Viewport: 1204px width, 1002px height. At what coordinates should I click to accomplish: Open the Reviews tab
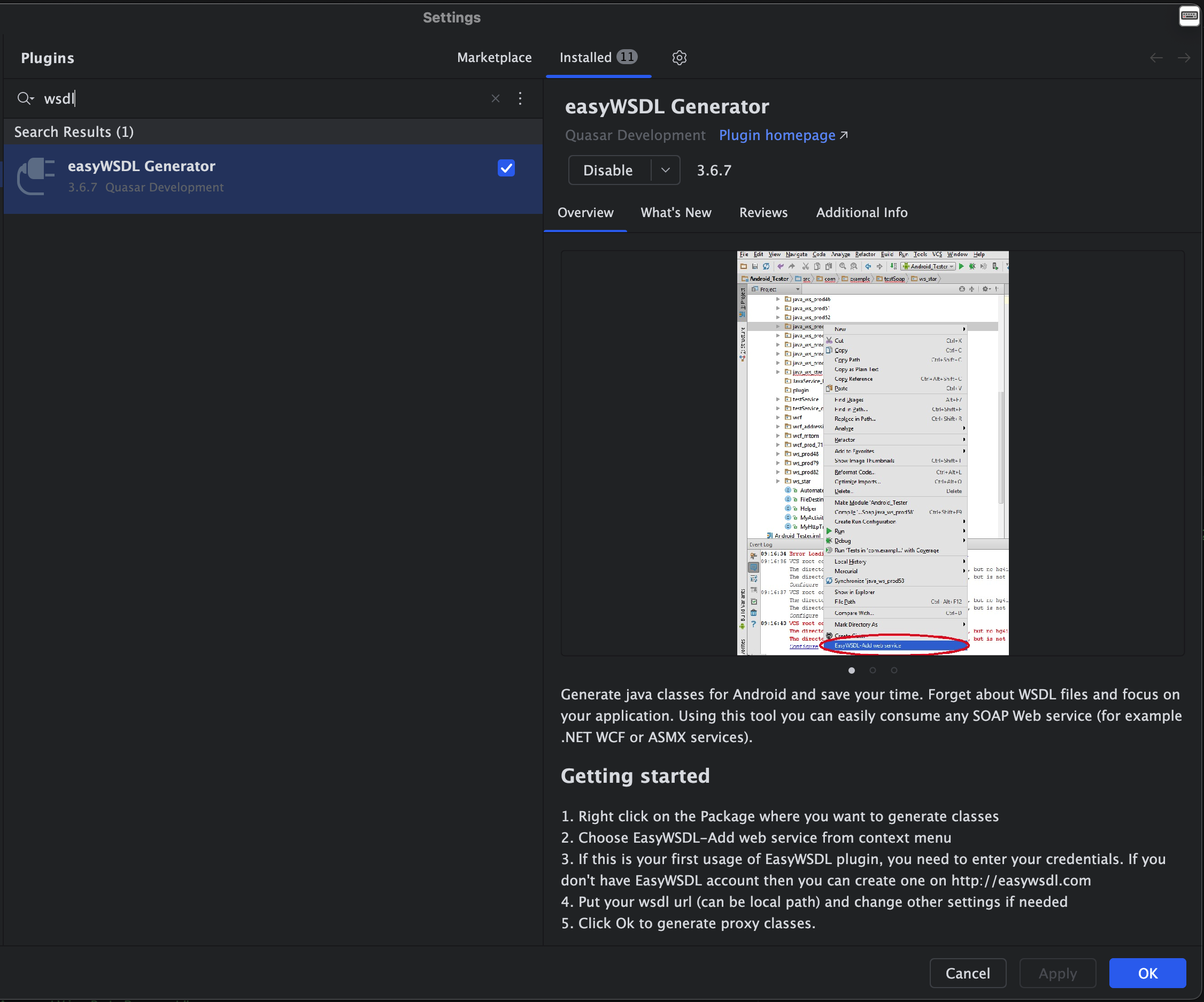click(763, 213)
